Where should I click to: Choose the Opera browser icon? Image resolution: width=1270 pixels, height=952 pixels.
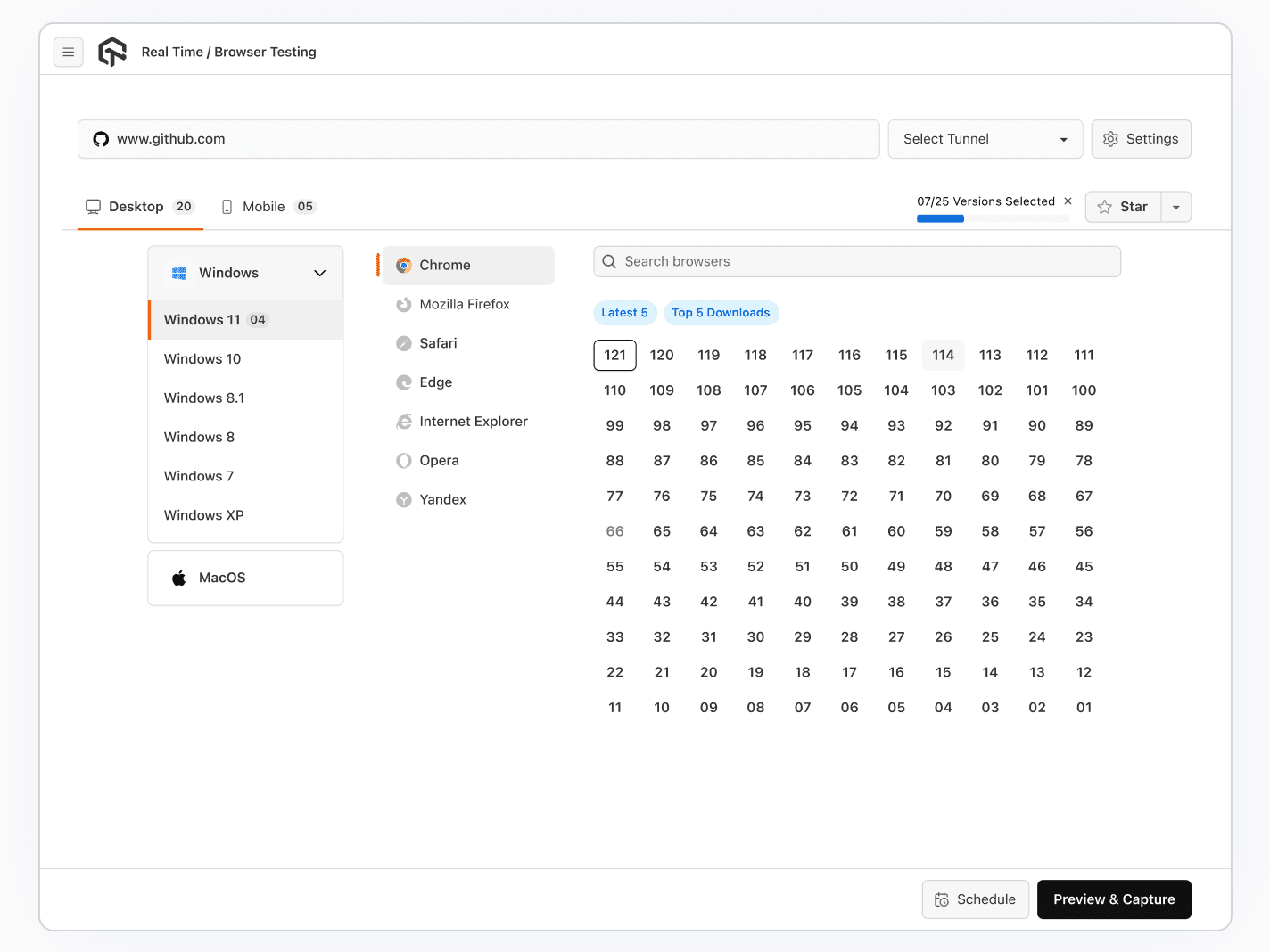404,460
